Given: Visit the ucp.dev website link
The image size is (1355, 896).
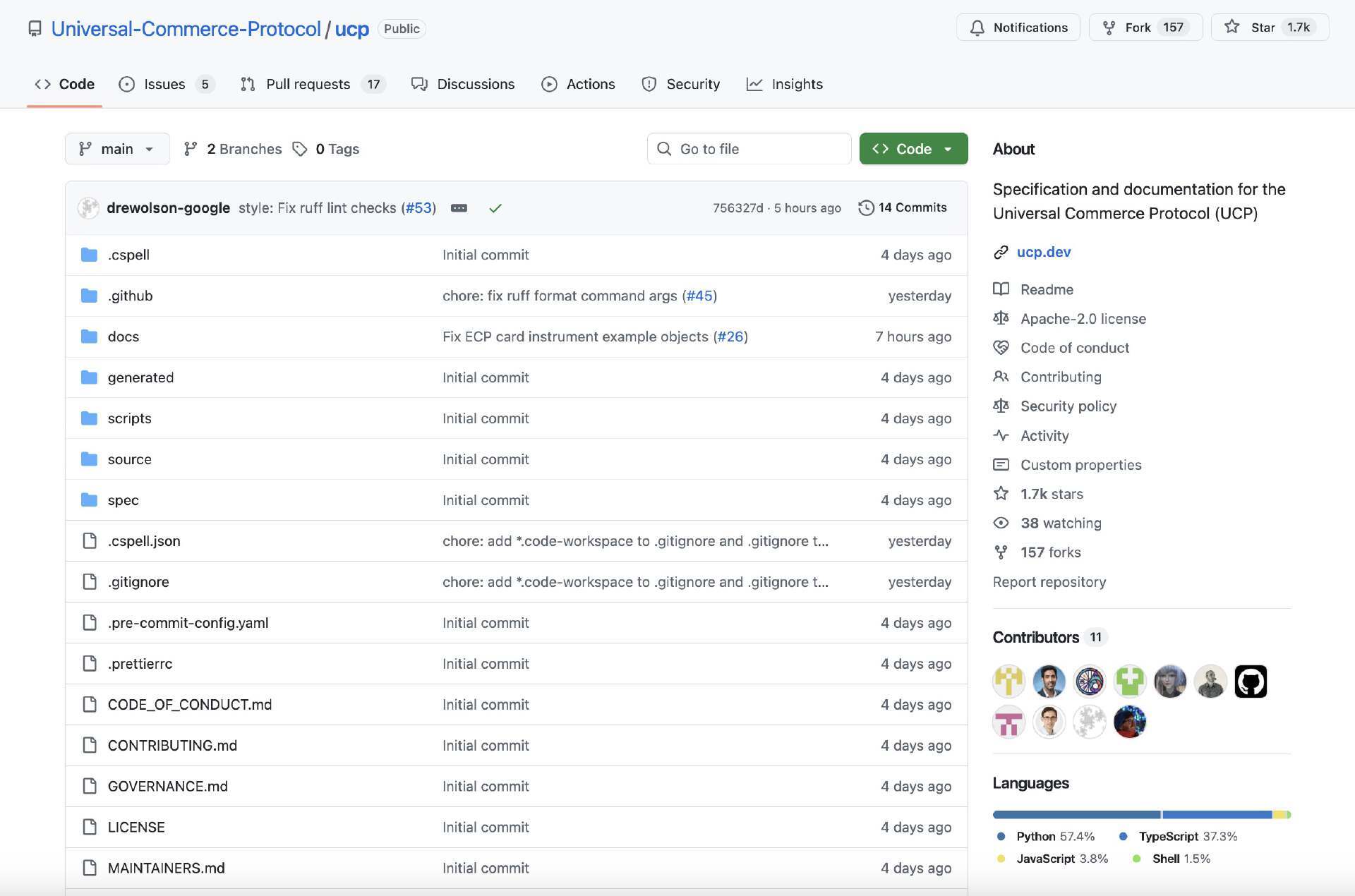Looking at the screenshot, I should coord(1043,252).
